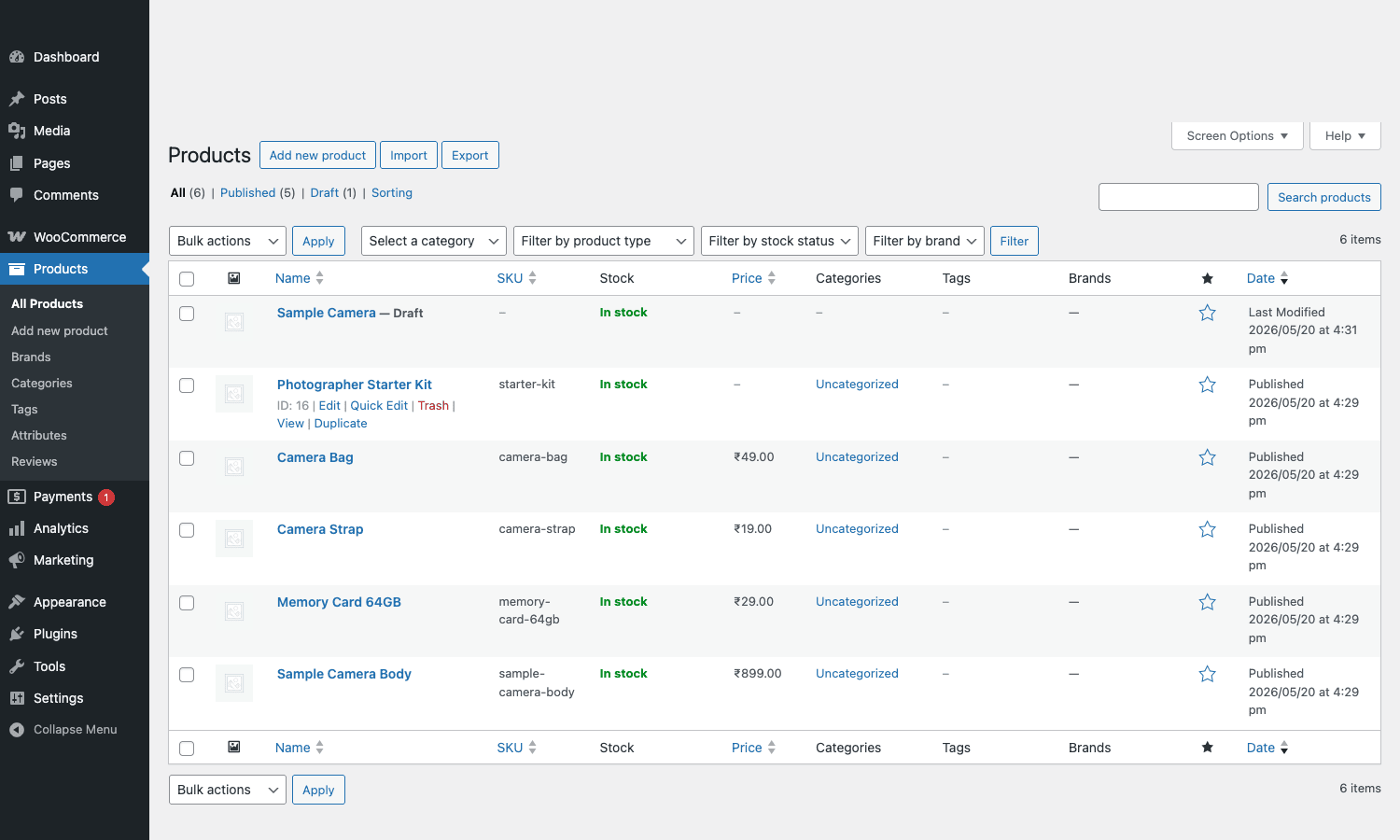Show the Published products filter tab

click(x=248, y=192)
